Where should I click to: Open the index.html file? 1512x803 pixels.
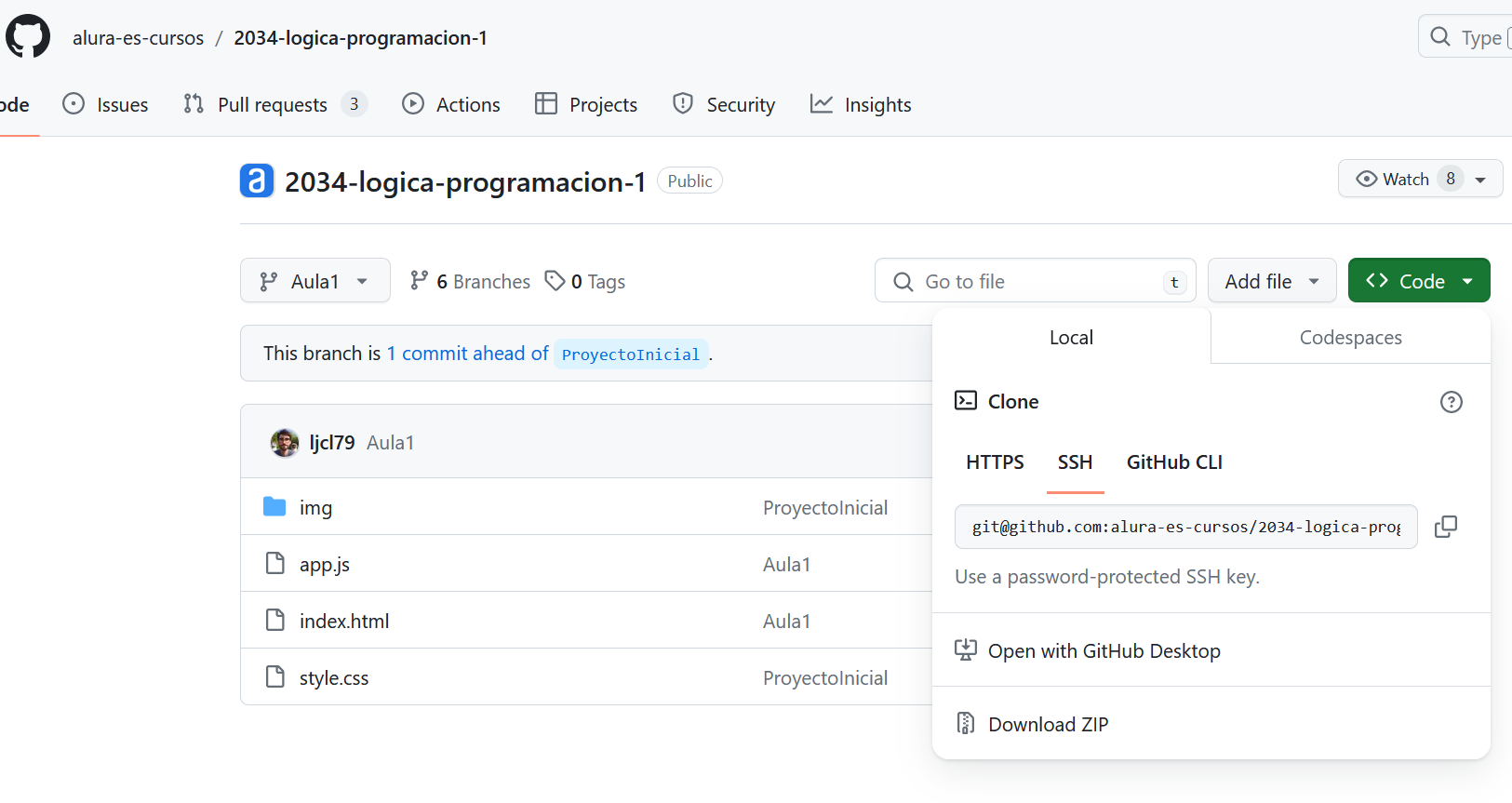pyautogui.click(x=344, y=621)
